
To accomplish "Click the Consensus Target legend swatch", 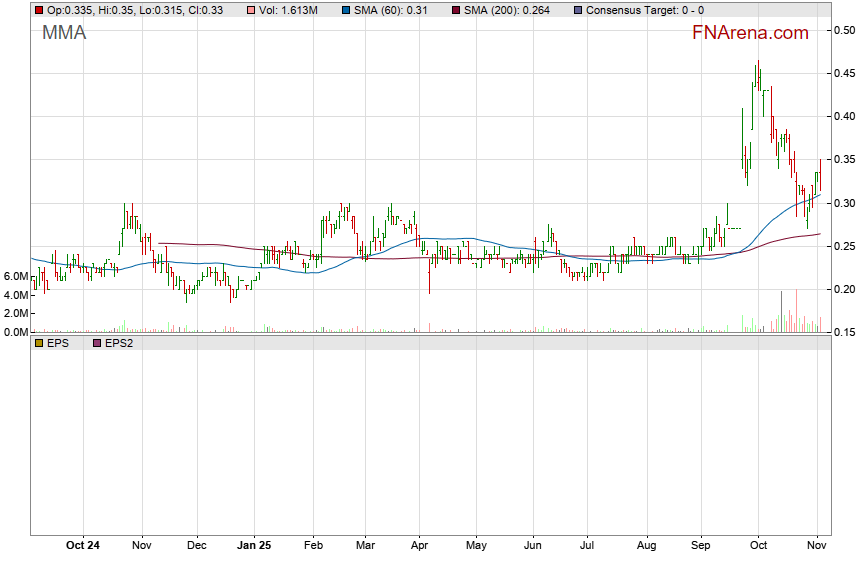I will [x=577, y=10].
